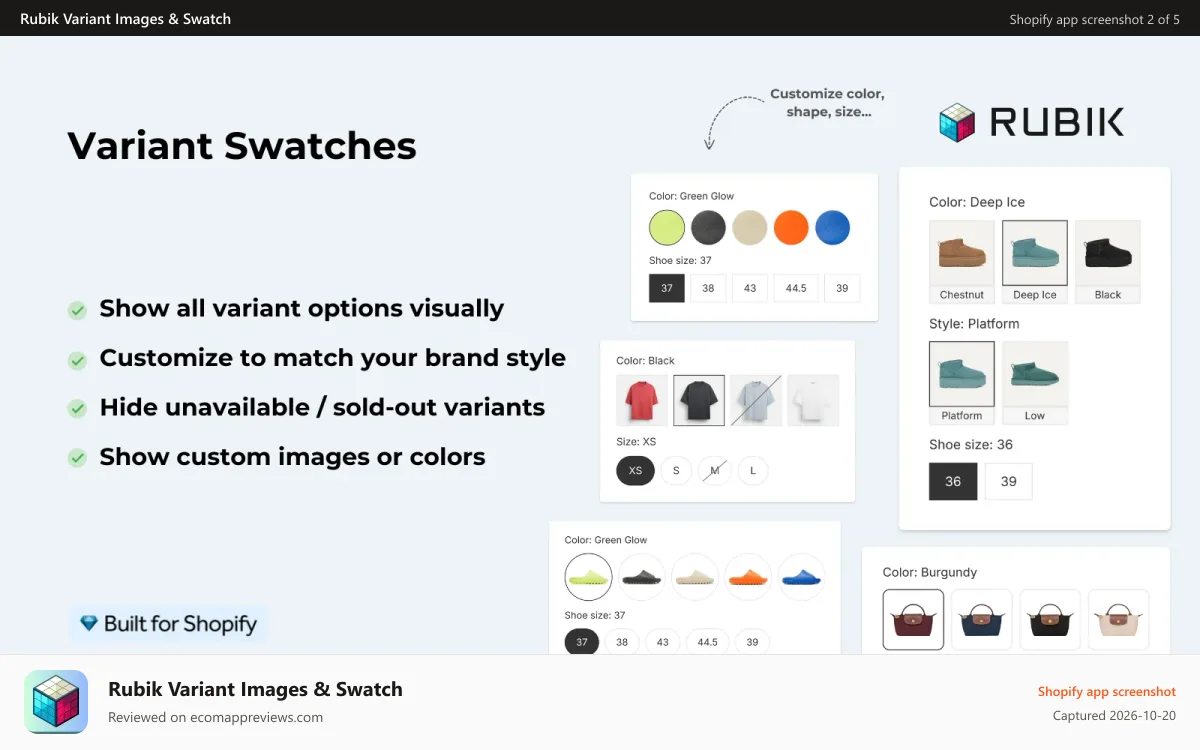This screenshot has width=1200, height=750.
Task: Select size XS pill
Action: tap(635, 470)
